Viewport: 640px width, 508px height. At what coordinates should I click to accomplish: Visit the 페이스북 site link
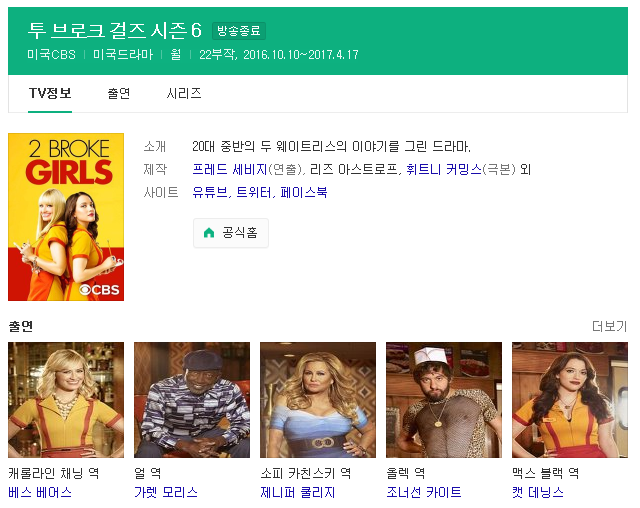pyautogui.click(x=304, y=192)
